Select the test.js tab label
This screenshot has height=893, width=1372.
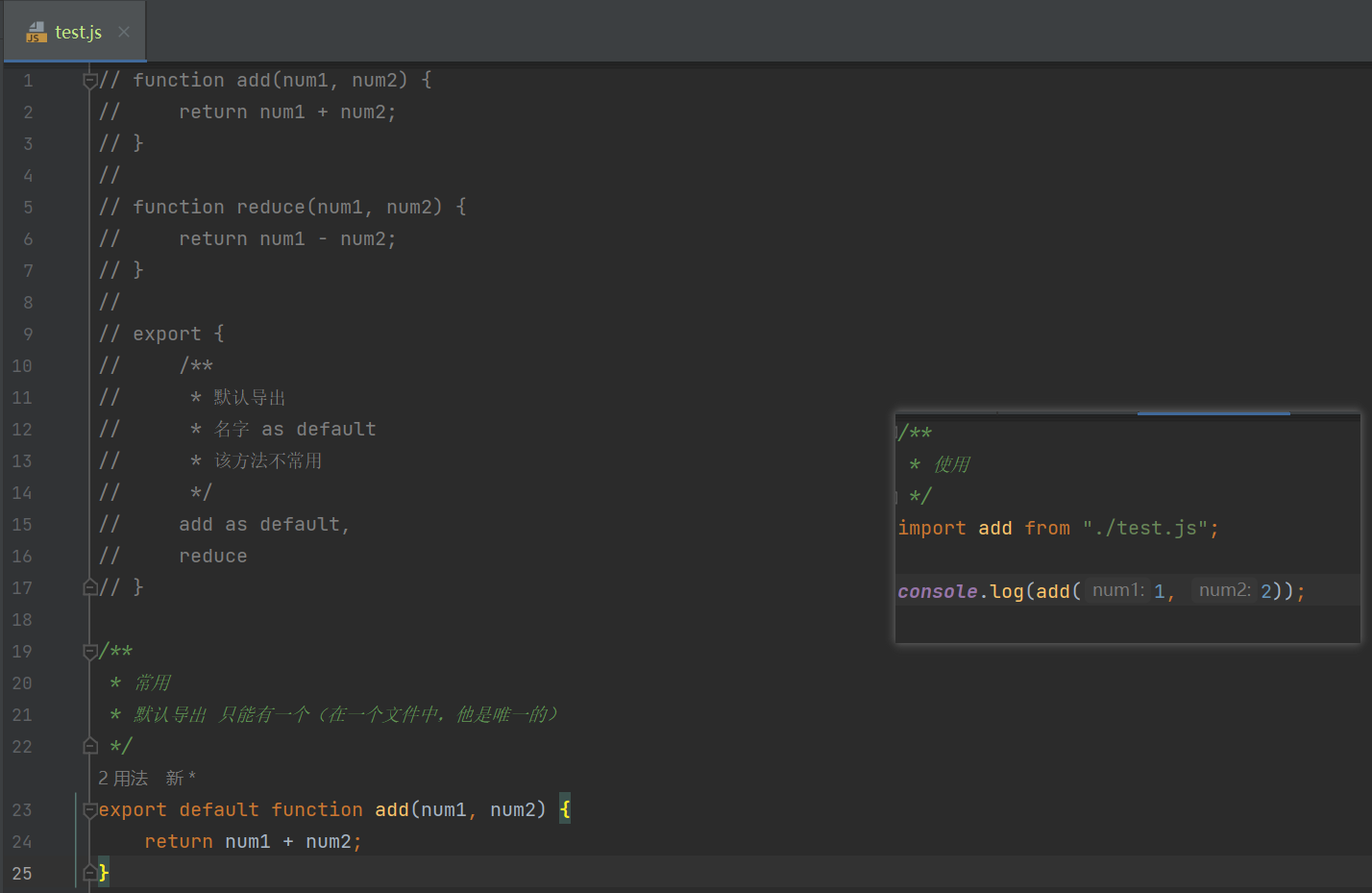click(78, 32)
